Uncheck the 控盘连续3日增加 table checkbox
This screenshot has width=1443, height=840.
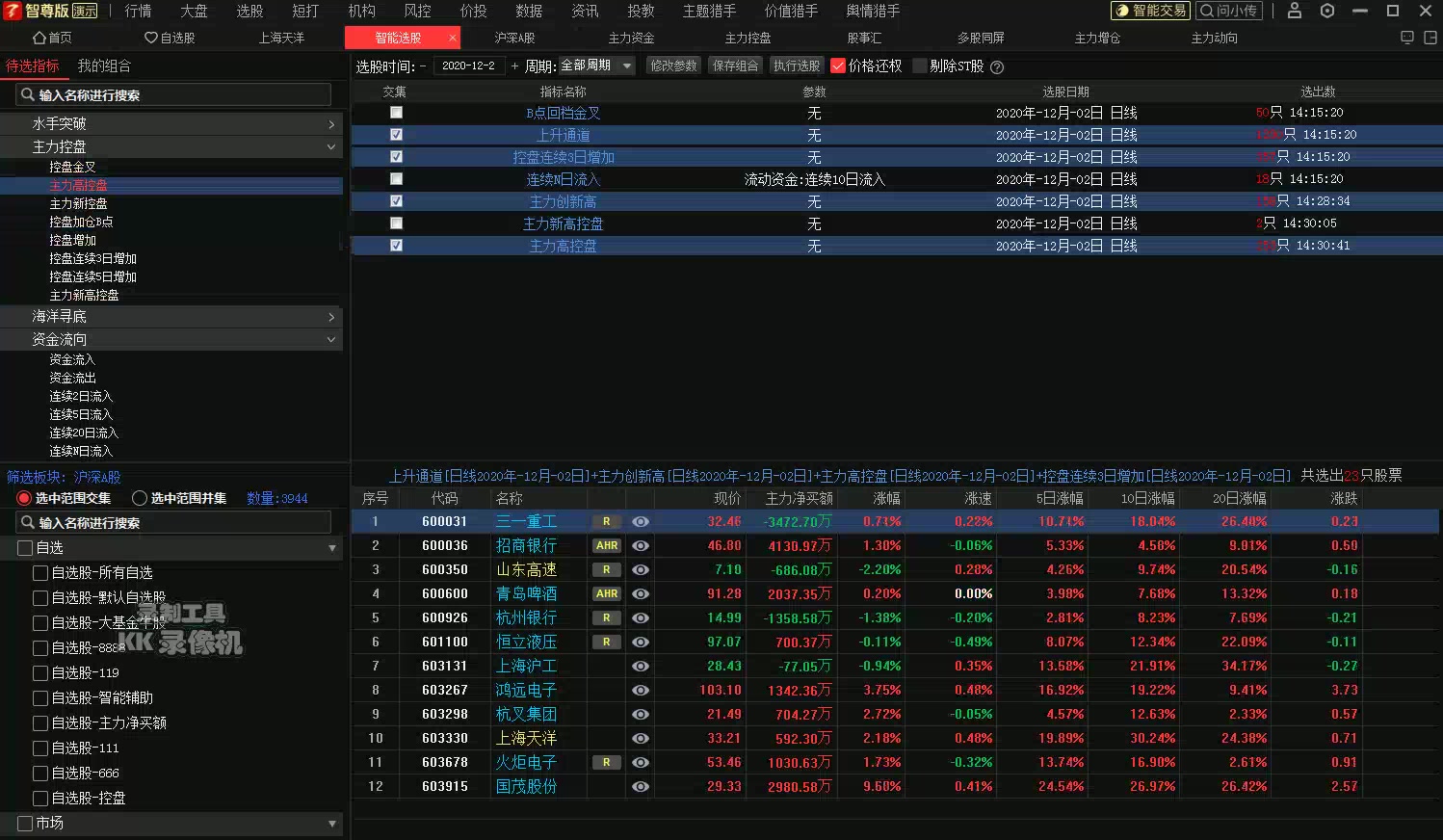point(396,157)
